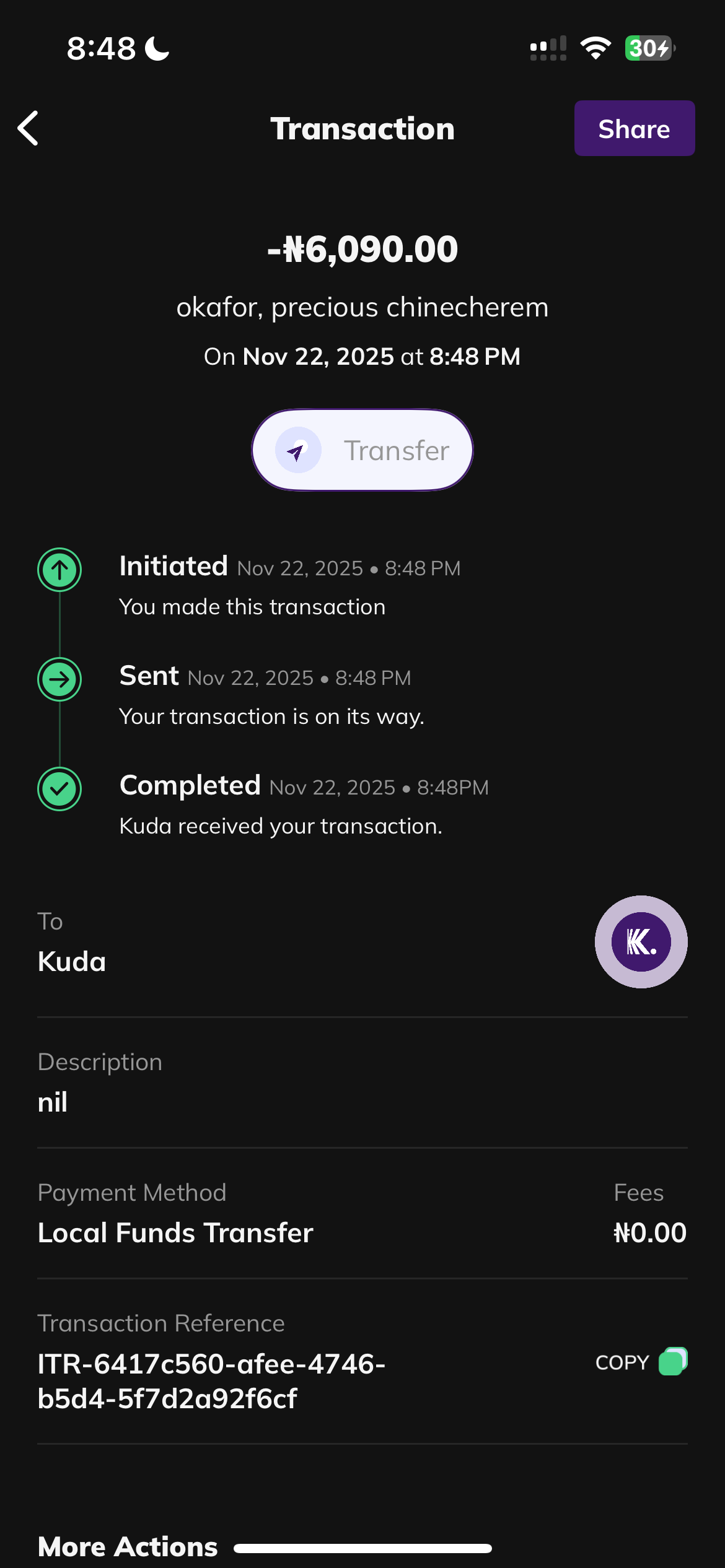This screenshot has width=725, height=1568.
Task: Tap the paper plane transfer icon
Action: 298,450
